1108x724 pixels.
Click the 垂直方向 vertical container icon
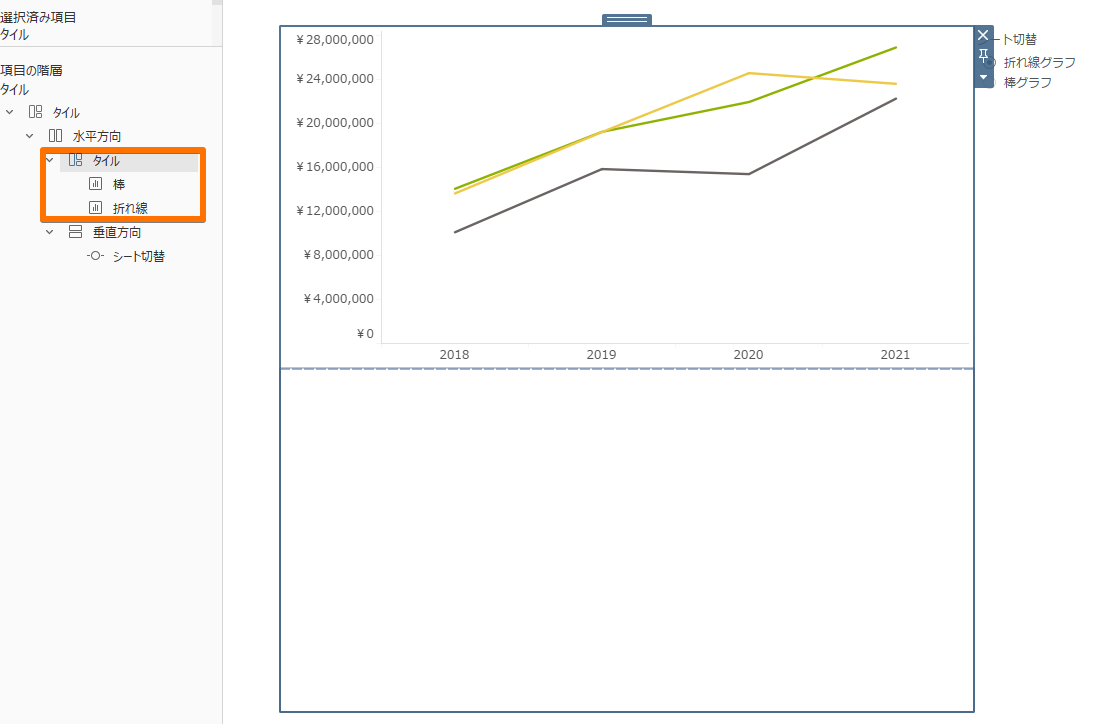point(76,232)
